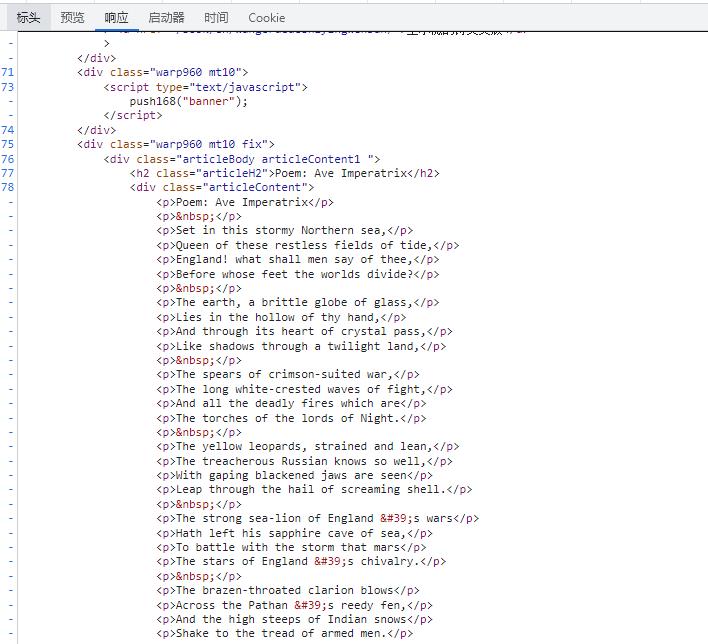Click the closing </script> tag line
This screenshot has height=644, width=708.
point(133,115)
